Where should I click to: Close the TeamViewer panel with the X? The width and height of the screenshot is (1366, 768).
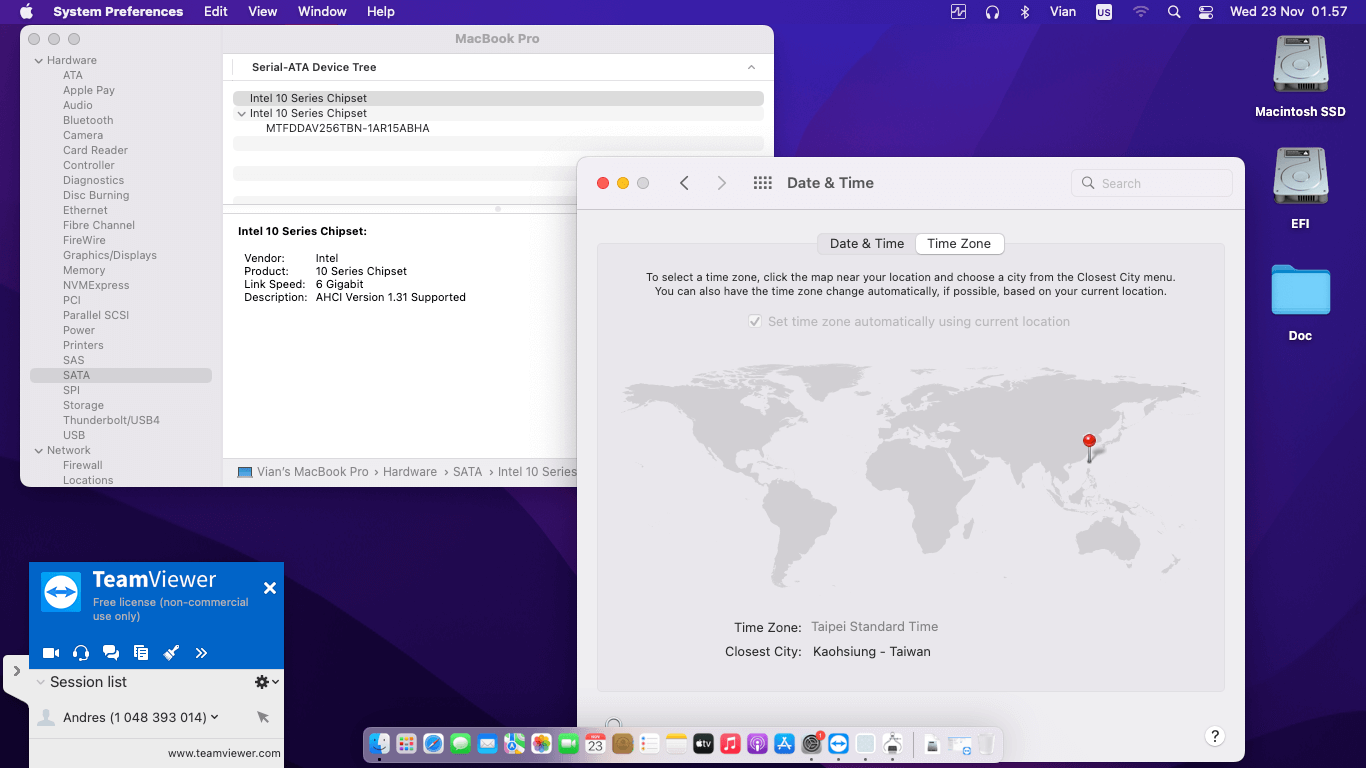[270, 588]
